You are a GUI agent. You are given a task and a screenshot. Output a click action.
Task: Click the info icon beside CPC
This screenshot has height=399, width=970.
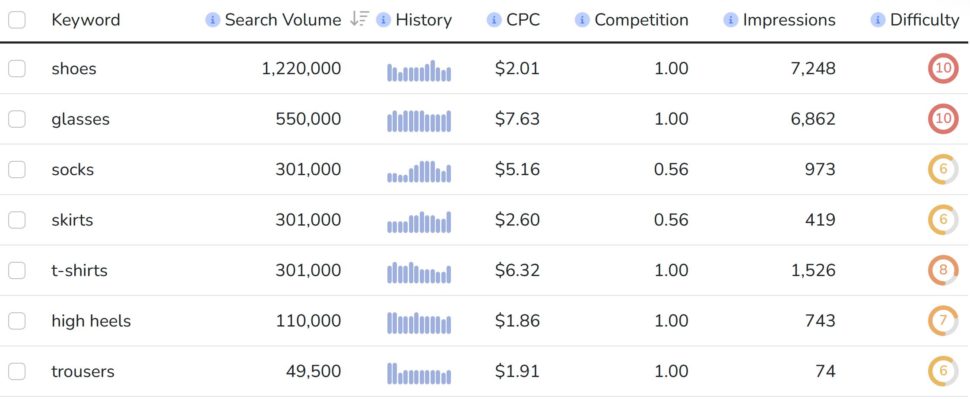(x=494, y=20)
